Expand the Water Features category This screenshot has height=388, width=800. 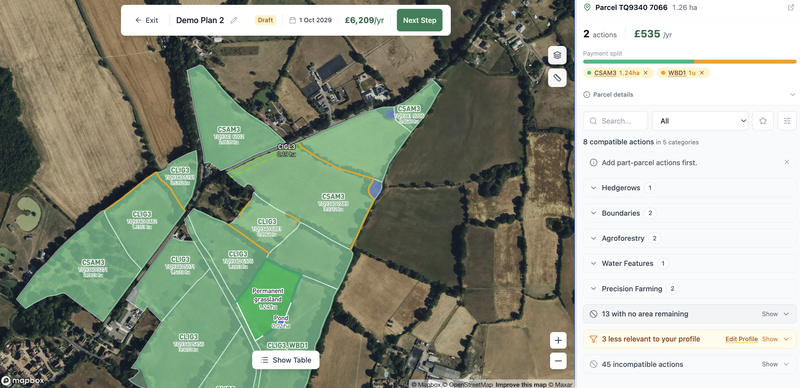pos(690,263)
